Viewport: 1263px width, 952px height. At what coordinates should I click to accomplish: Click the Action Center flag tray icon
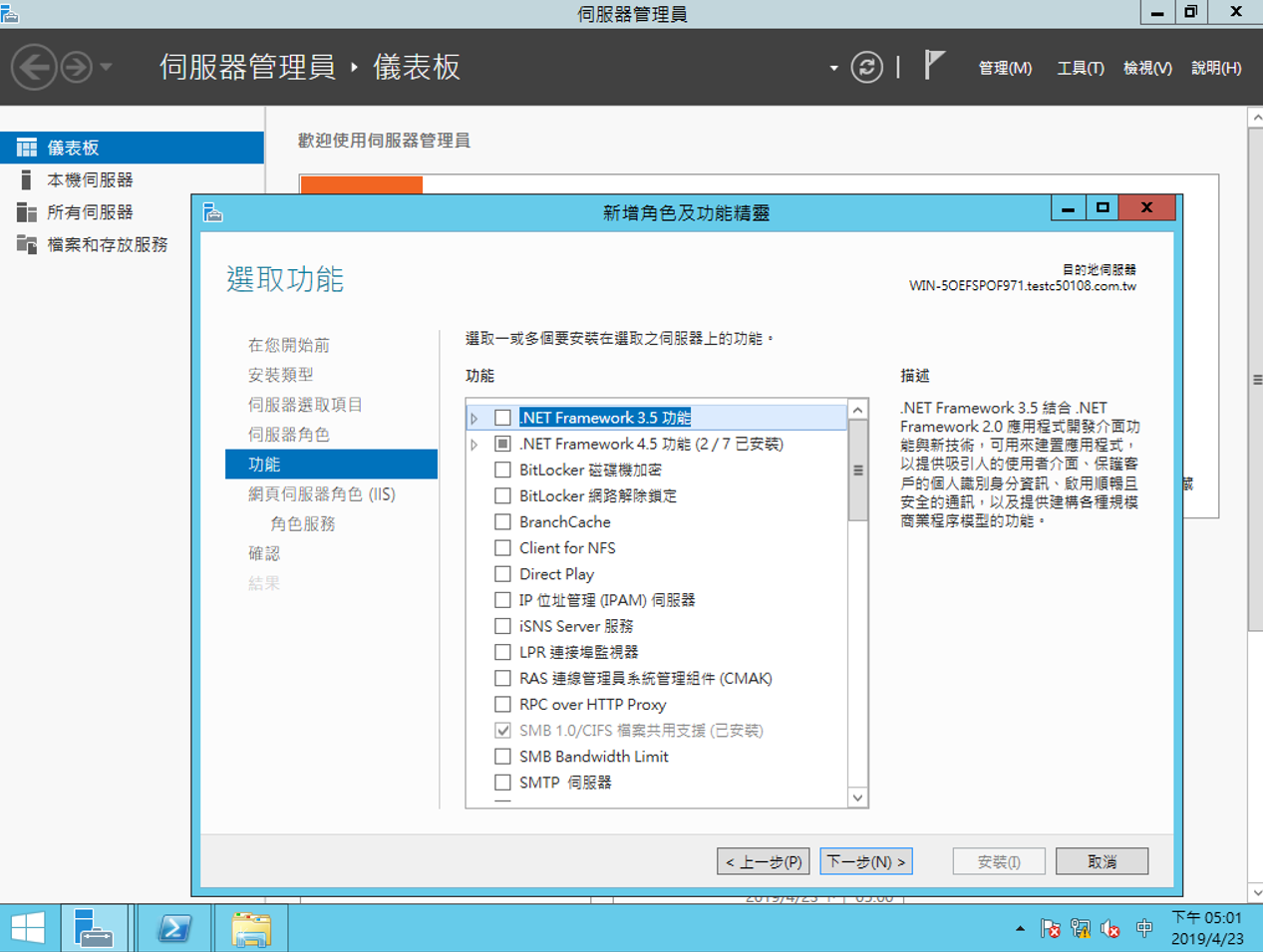(1050, 929)
